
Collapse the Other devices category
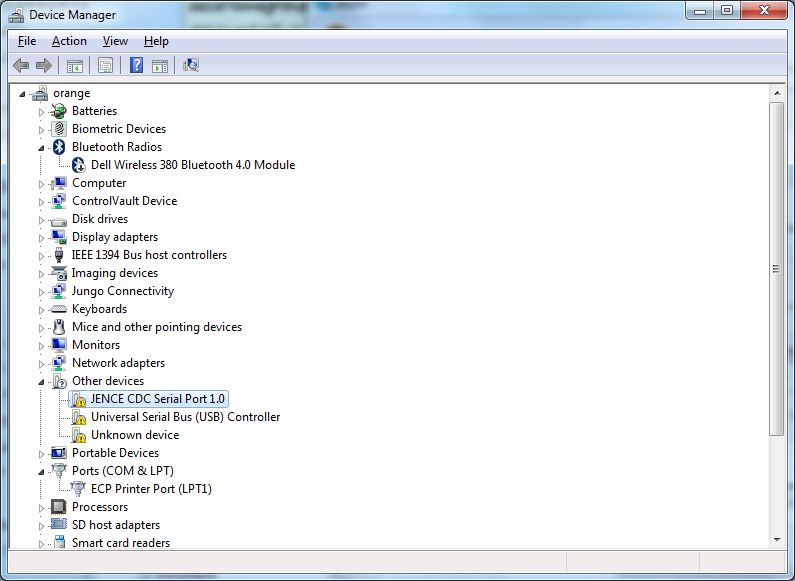[41, 382]
